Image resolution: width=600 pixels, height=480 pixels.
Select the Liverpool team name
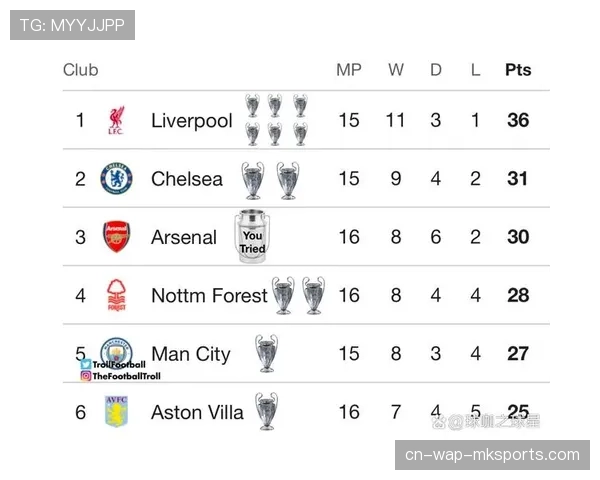[x=191, y=121]
